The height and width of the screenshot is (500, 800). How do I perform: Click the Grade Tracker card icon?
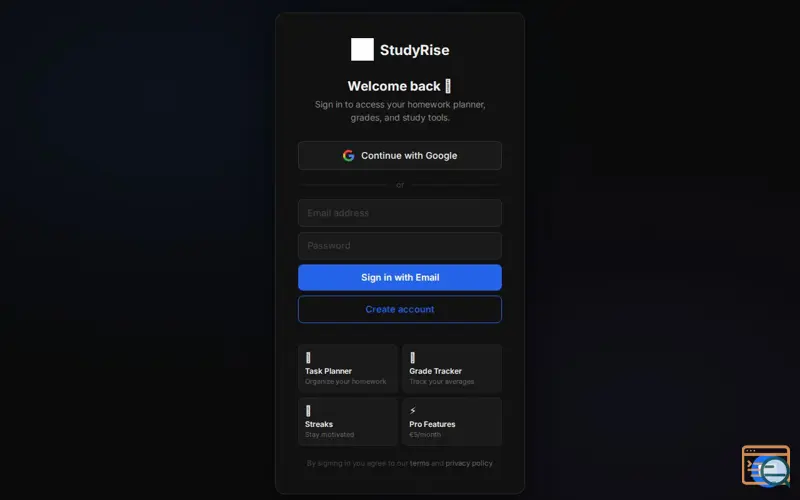[x=412, y=358]
